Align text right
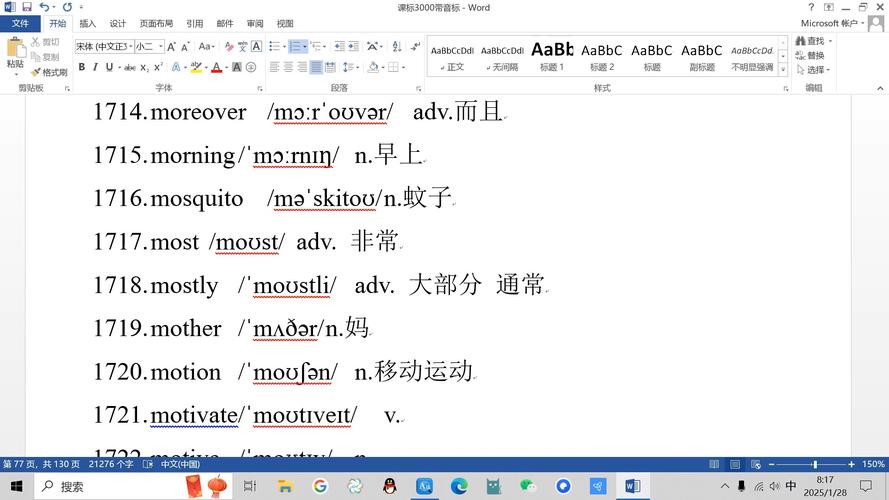This screenshot has height=500, width=889. [x=302, y=67]
